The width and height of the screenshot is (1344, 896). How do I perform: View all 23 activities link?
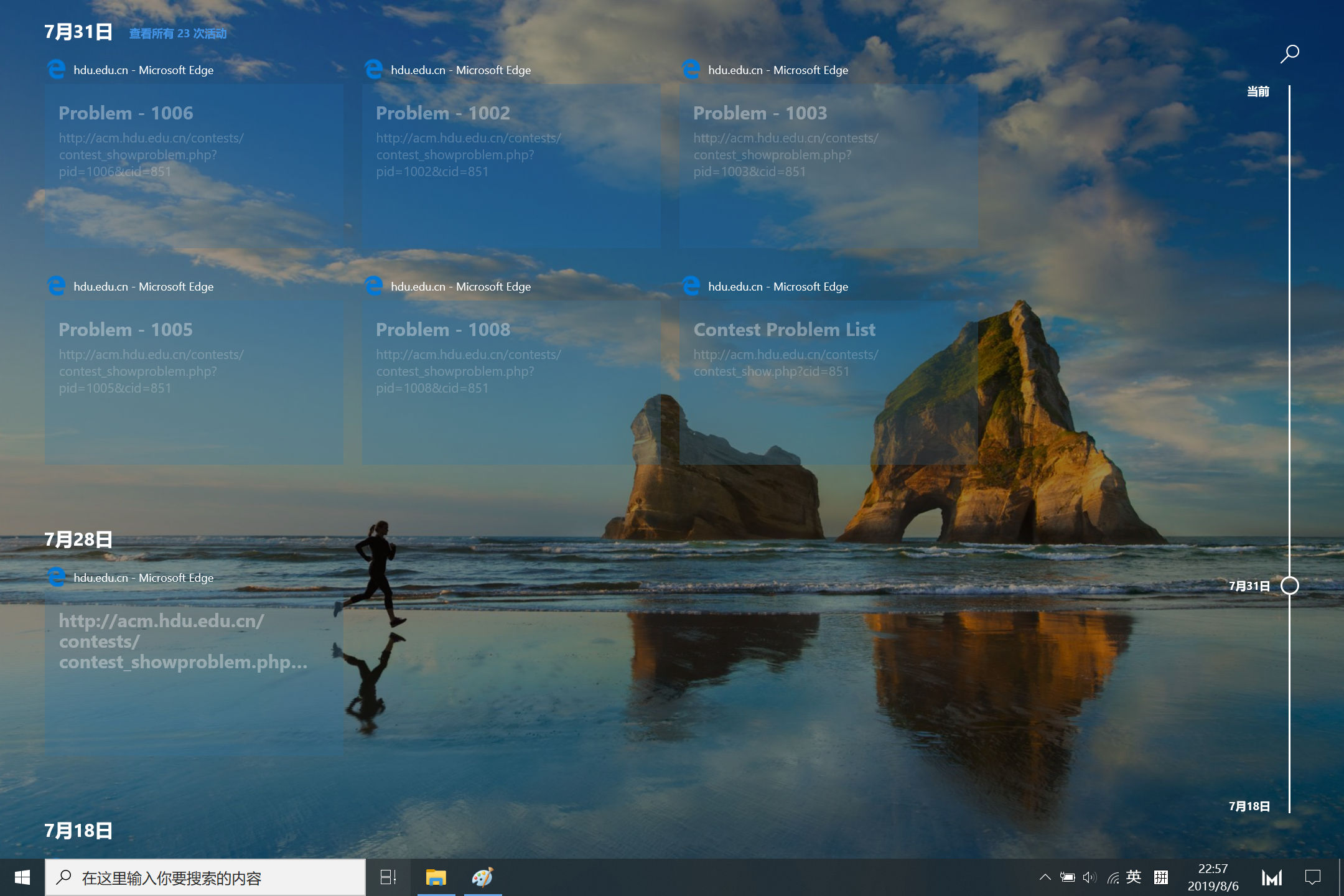[x=178, y=34]
